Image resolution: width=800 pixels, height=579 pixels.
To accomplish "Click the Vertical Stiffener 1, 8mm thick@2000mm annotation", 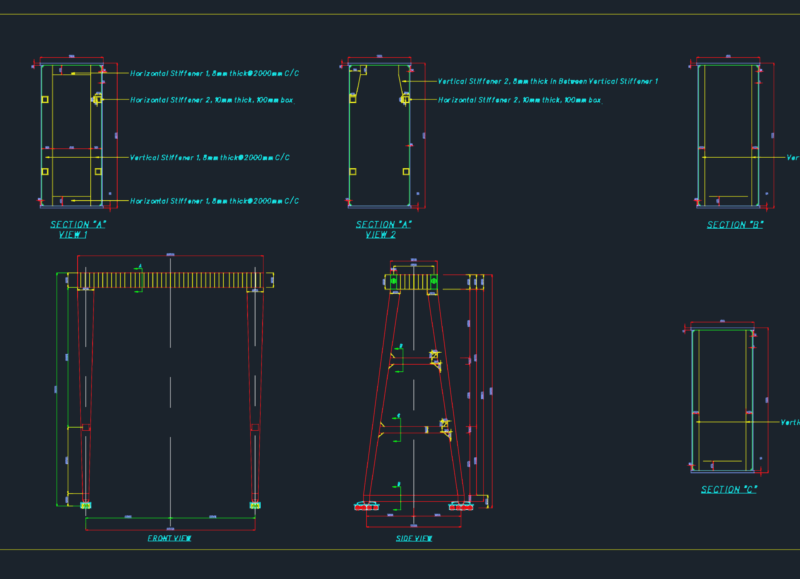I will pyautogui.click(x=210, y=158).
